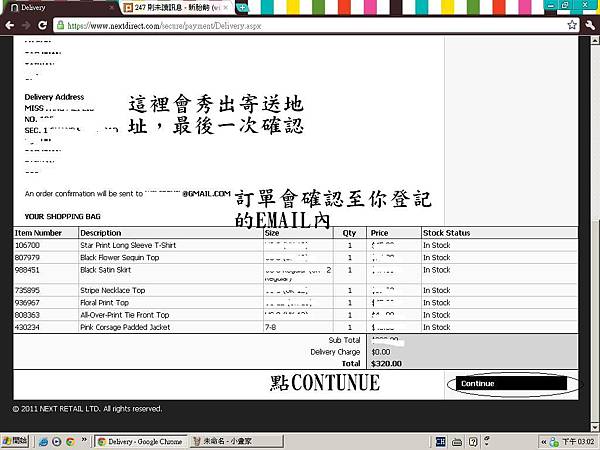The image size is (600, 450).
Task: Expand hidden system tray icons
Action: pyautogui.click(x=543, y=442)
